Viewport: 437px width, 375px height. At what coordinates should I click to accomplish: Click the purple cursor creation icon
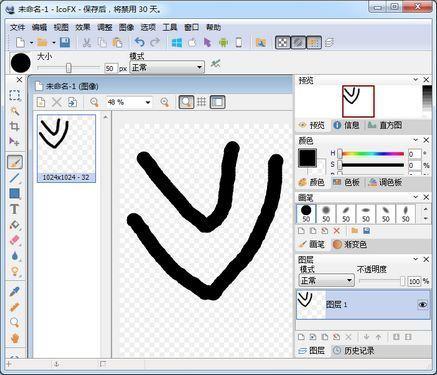[x=207, y=42]
